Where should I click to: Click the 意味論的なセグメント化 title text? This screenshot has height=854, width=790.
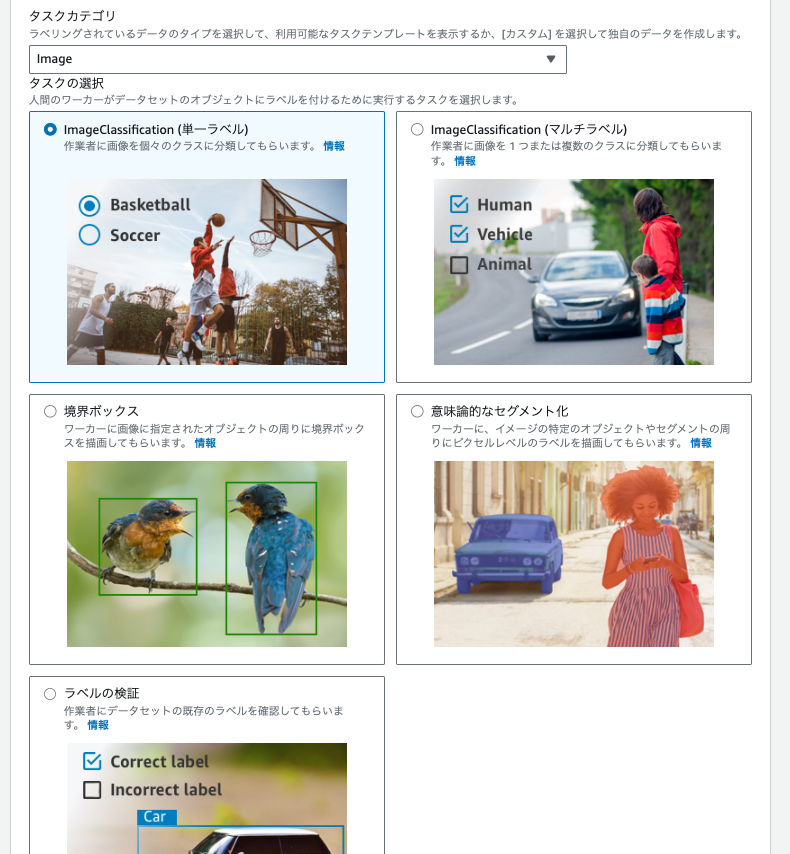coord(500,411)
